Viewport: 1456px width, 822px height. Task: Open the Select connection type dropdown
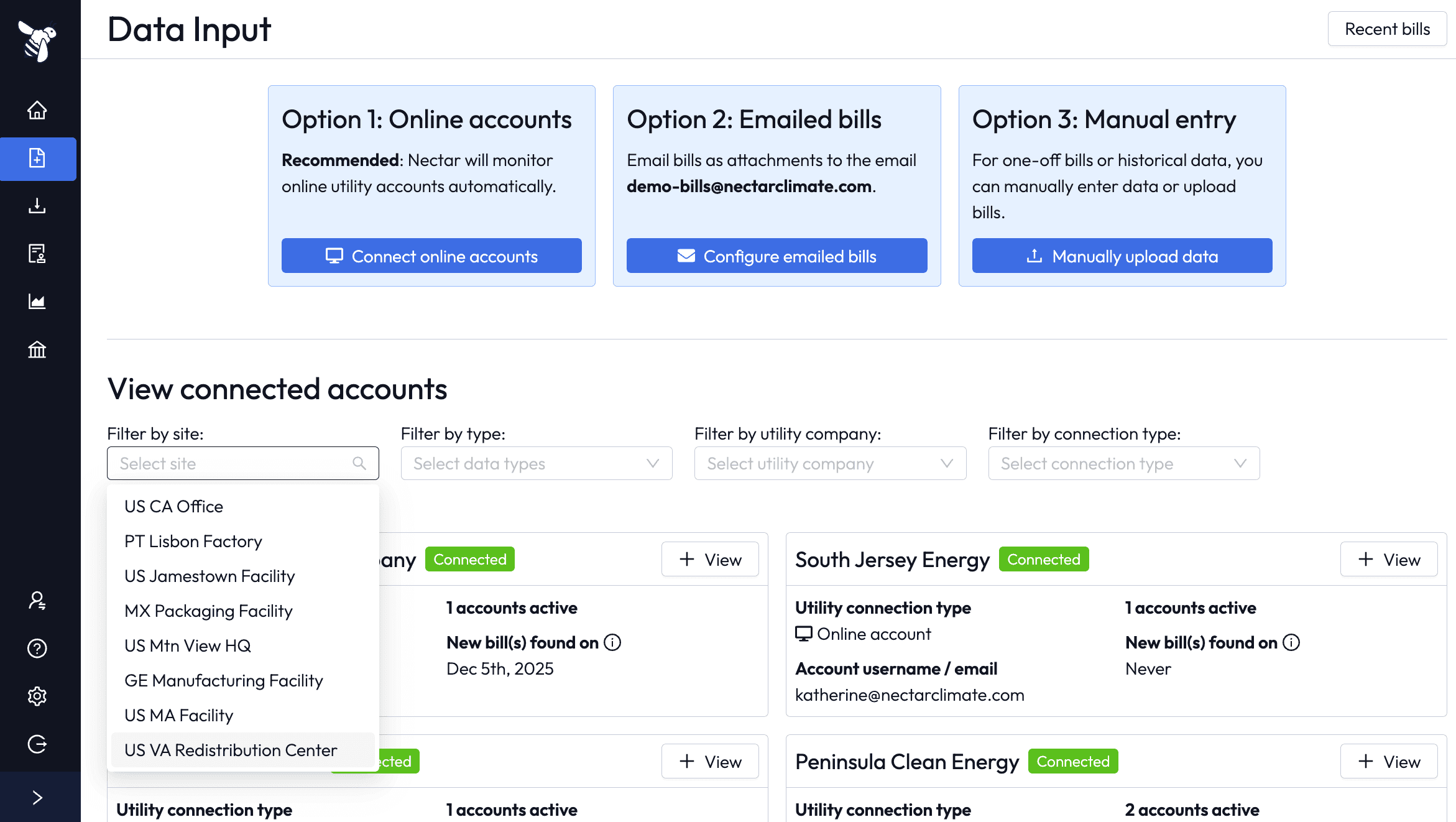(x=1123, y=463)
